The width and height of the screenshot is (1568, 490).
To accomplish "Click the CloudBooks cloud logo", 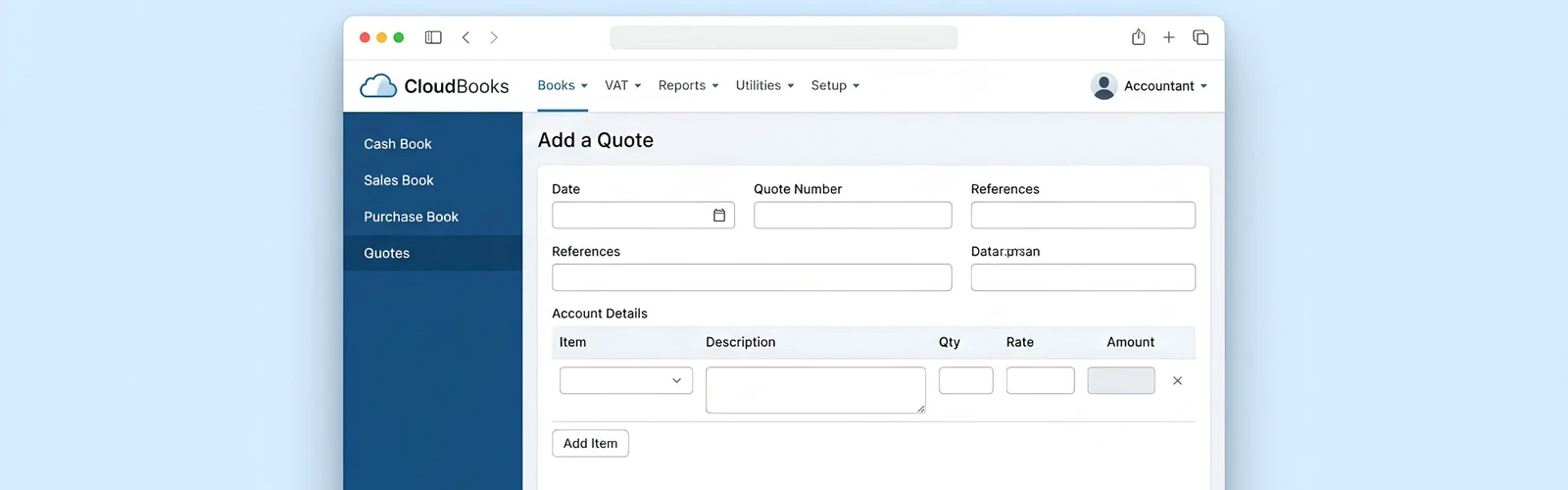I will 378,86.
